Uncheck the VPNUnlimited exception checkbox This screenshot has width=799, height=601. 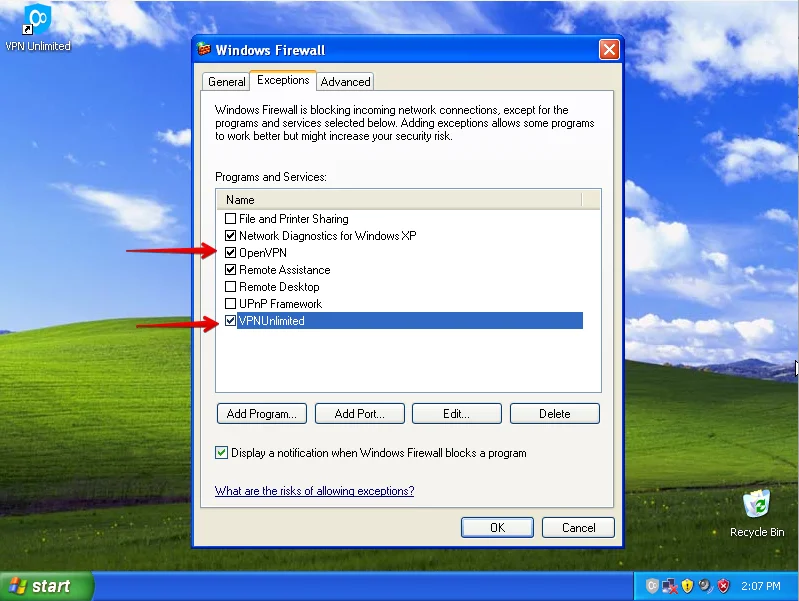point(231,321)
